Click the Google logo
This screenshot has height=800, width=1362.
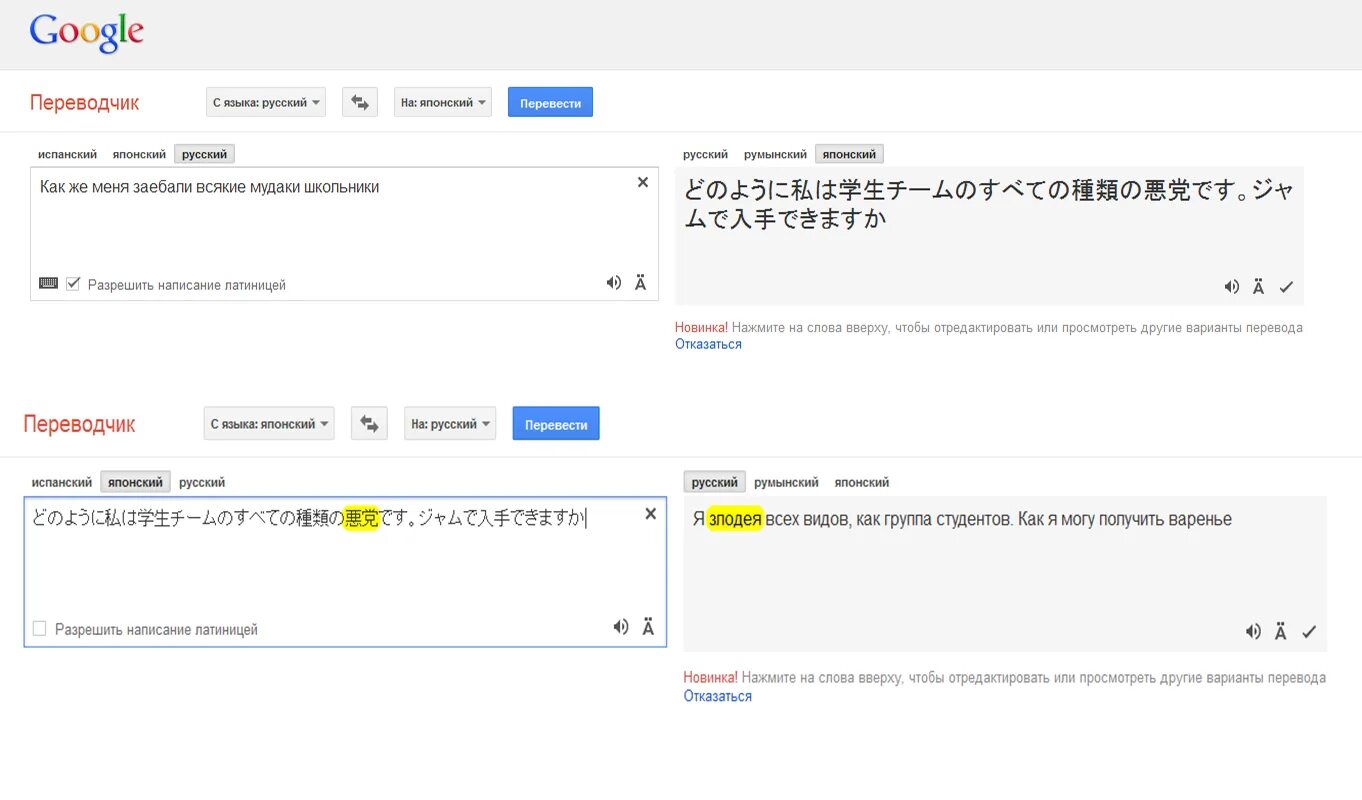(87, 33)
